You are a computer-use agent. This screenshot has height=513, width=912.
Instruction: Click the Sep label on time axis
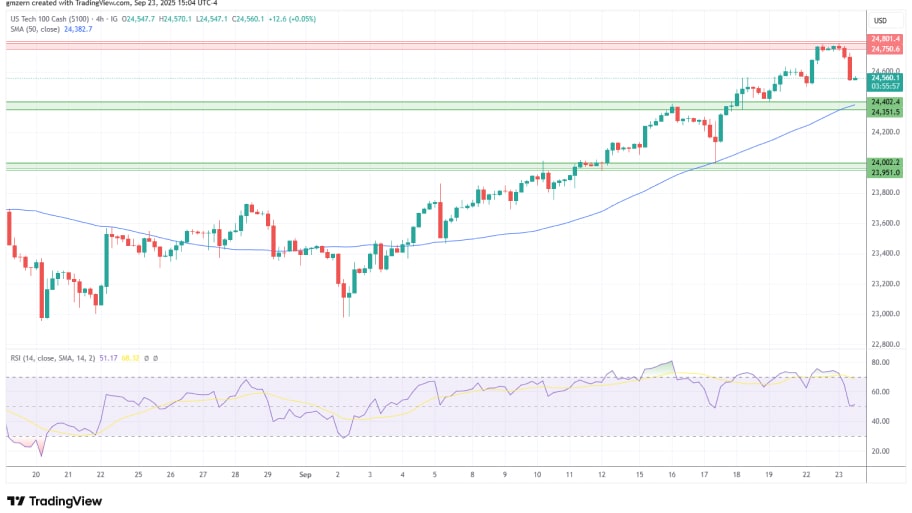[302, 473]
